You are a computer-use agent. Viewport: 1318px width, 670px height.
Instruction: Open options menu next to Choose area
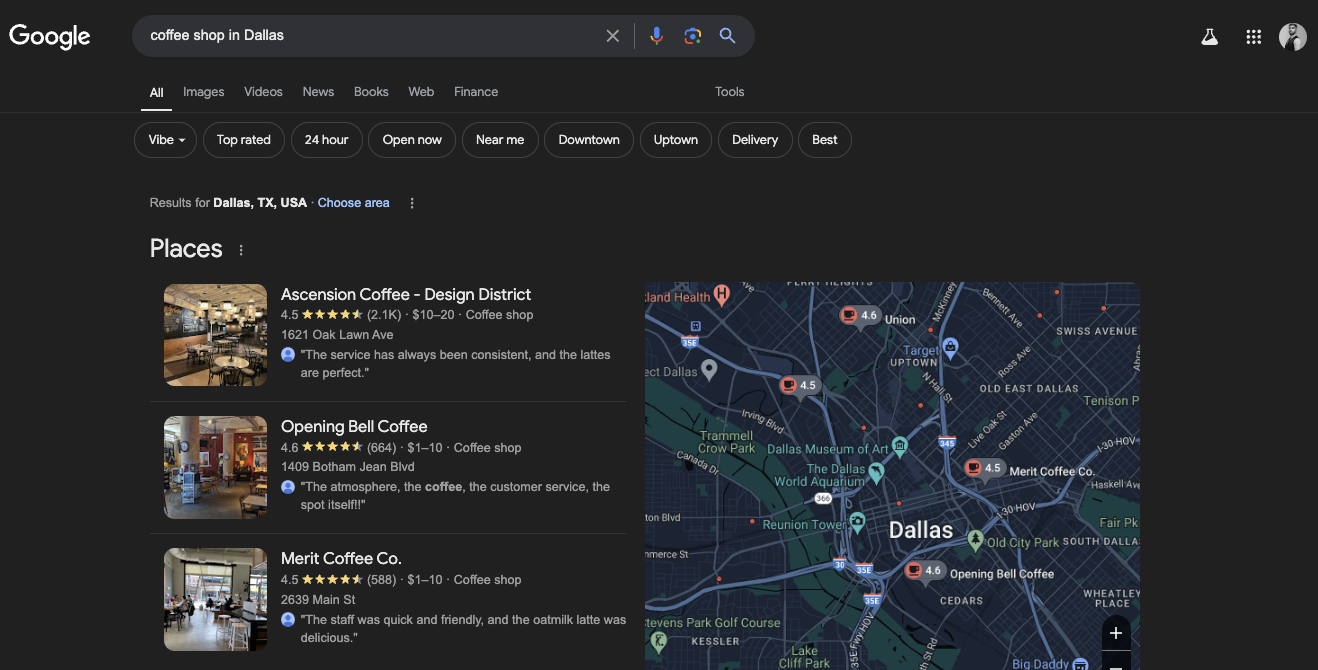(412, 203)
